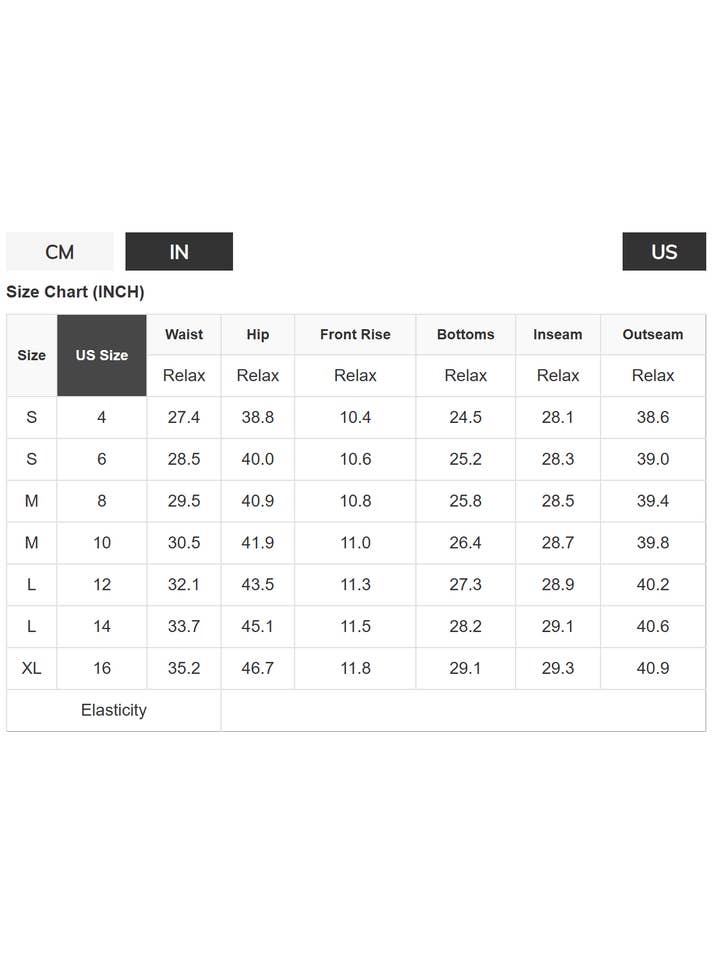Select the Hip column header
Image resolution: width=720 pixels, height=960 pixels.
pyautogui.click(x=258, y=335)
